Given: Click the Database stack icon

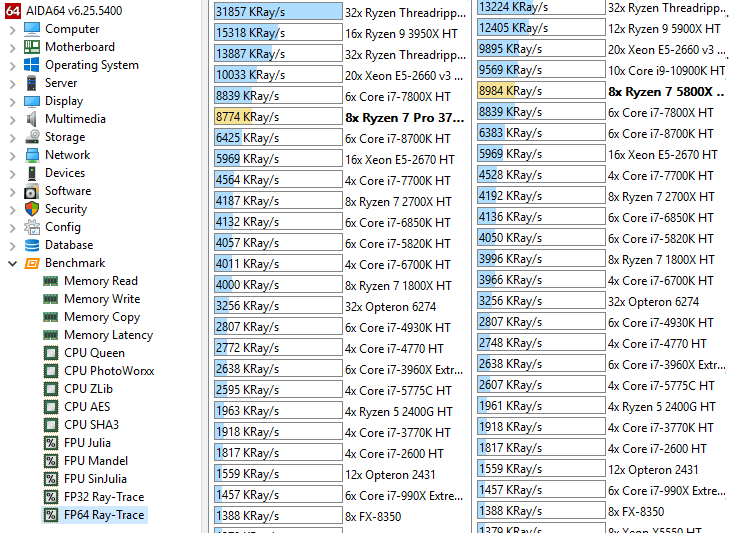Looking at the screenshot, I should [32, 245].
